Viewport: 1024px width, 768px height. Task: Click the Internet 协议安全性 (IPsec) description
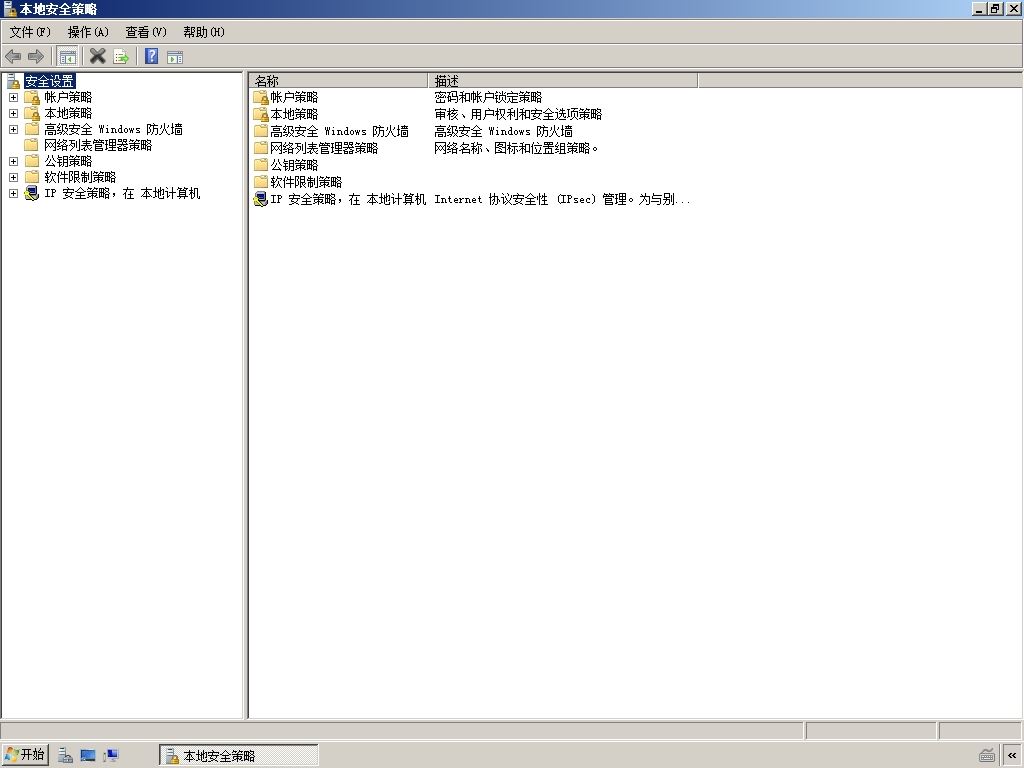[562, 199]
